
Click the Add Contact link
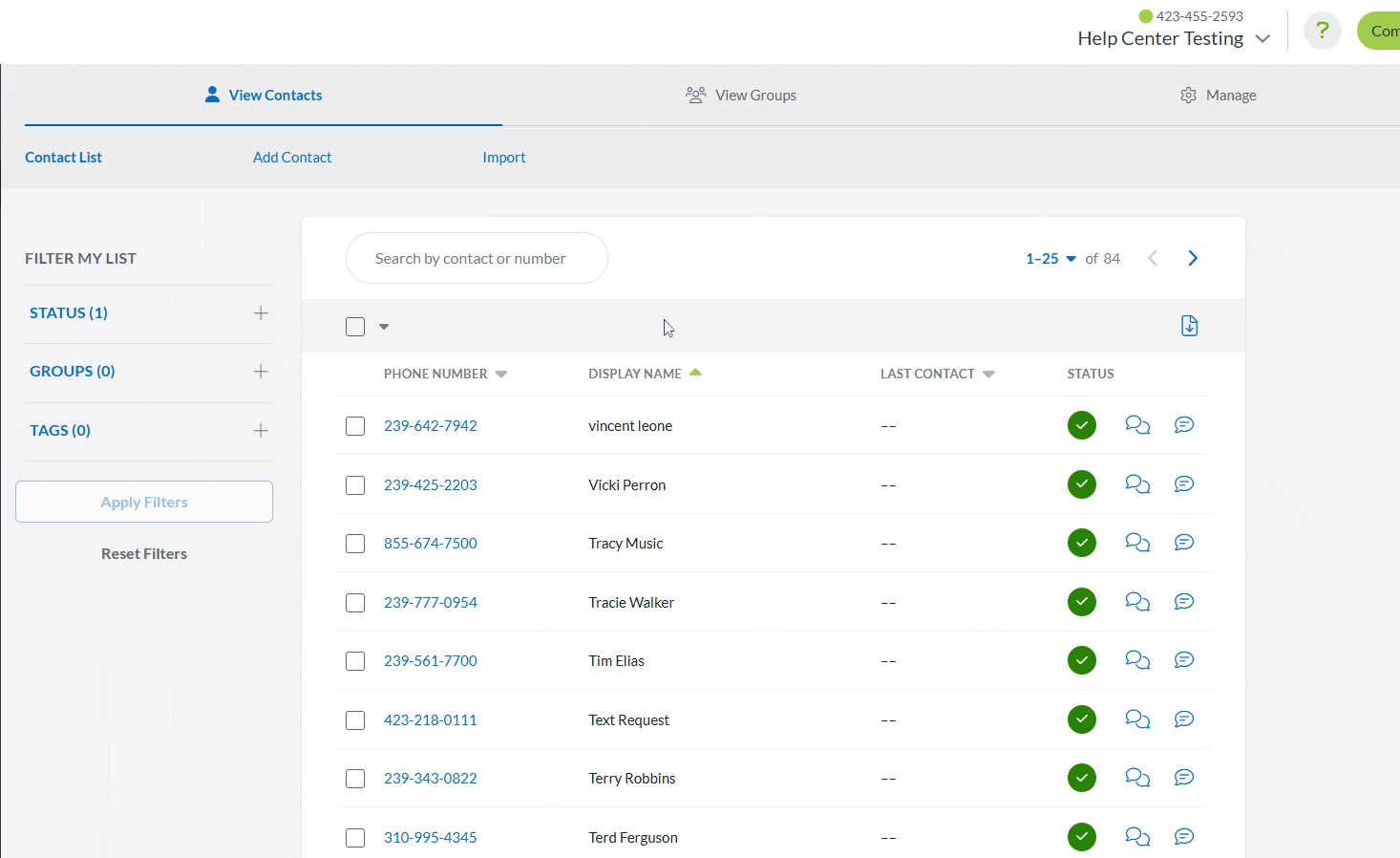coord(292,158)
